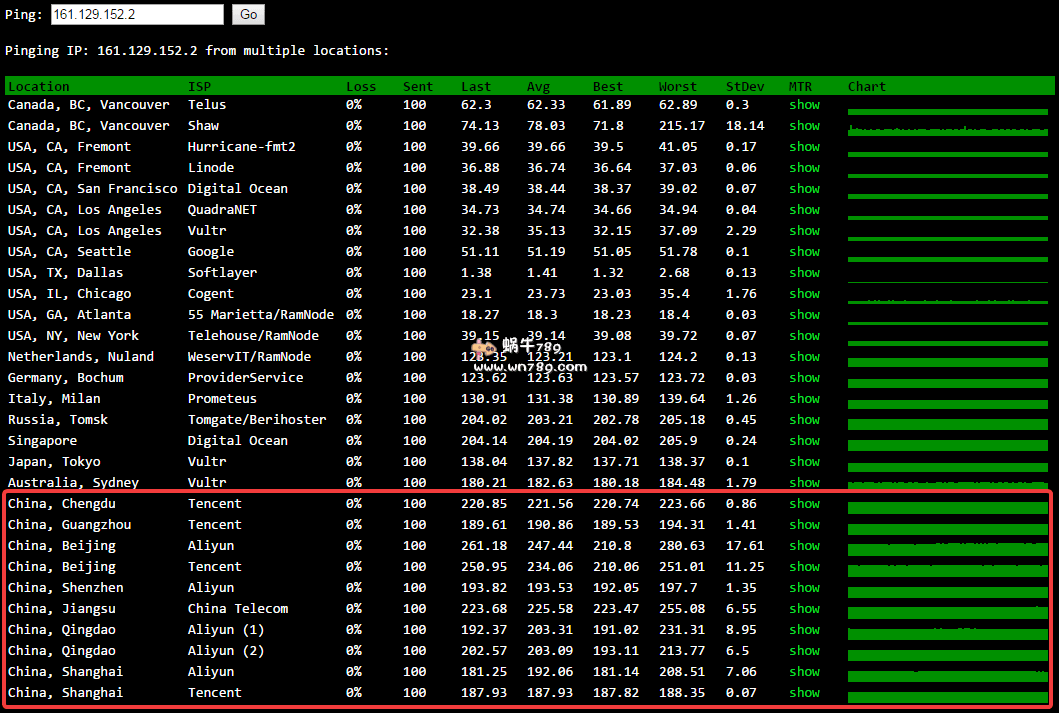Open MTR show link for Hurricane-fmt2

[x=804, y=147]
